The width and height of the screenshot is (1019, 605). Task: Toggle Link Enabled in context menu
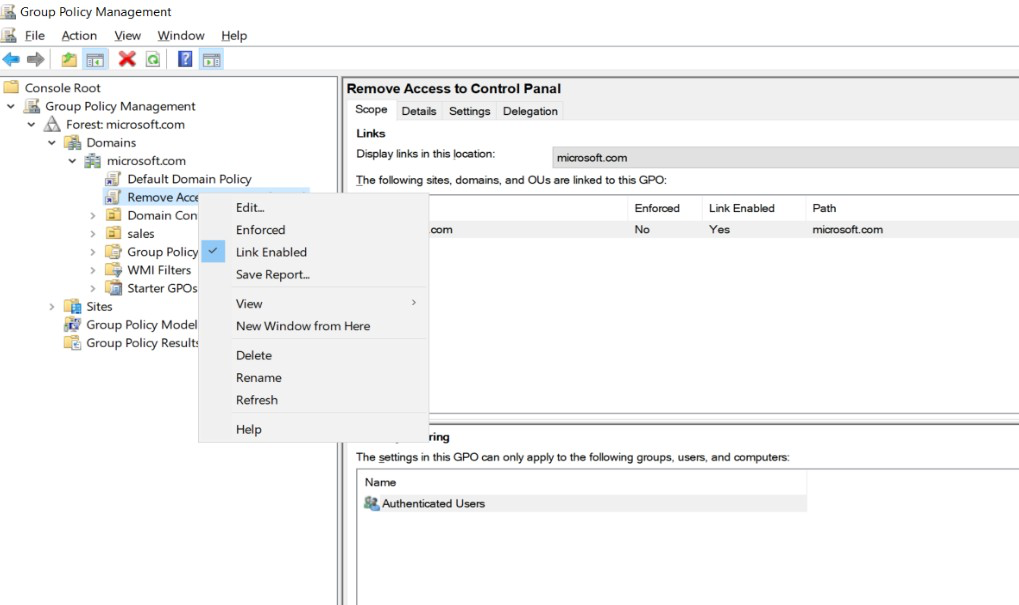click(313, 252)
